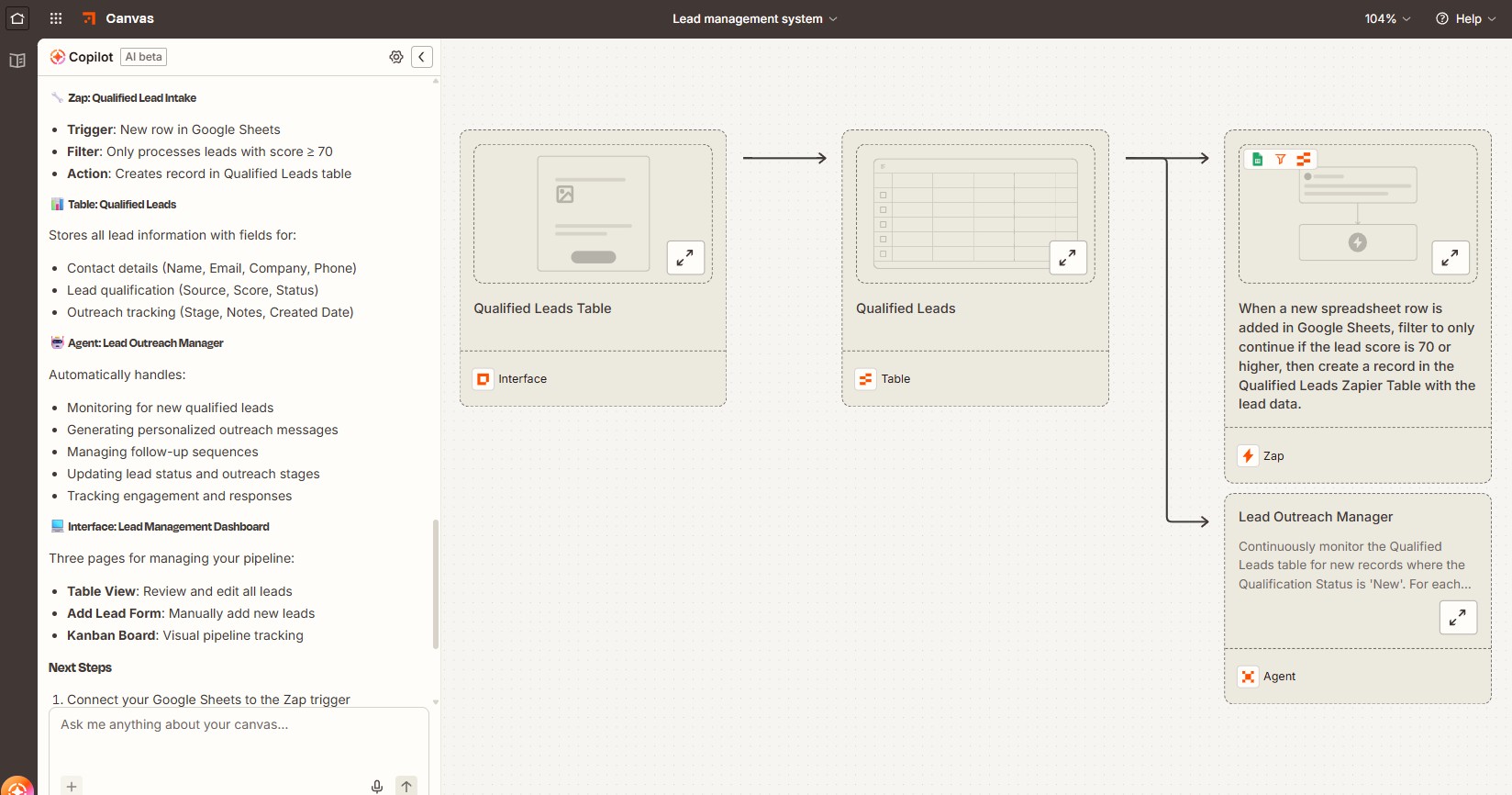This screenshot has height=795, width=1512.
Task: Select the Qualified Leads Table card title
Action: point(542,308)
